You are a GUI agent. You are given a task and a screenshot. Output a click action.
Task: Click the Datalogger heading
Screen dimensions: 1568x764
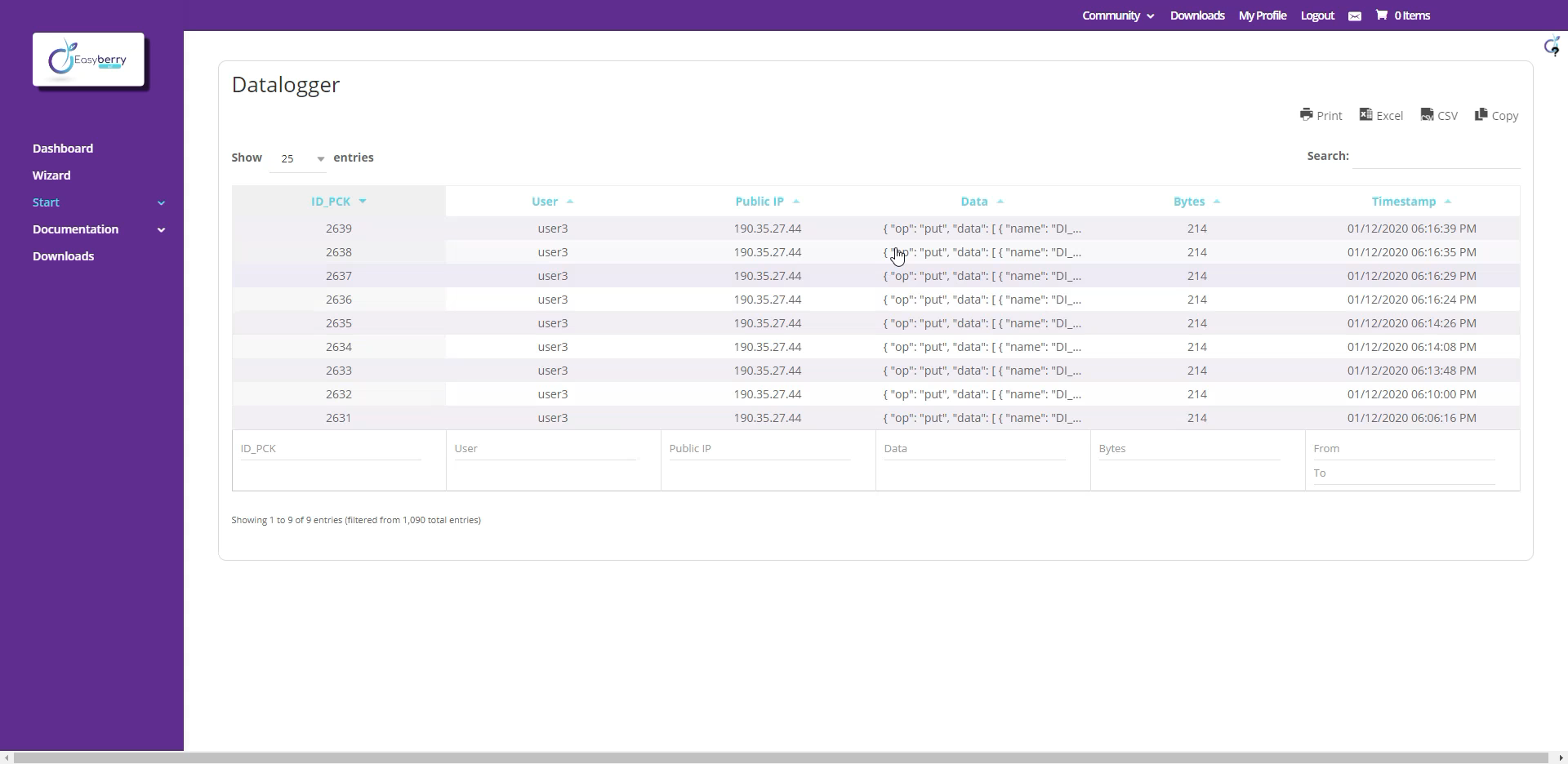(x=286, y=85)
